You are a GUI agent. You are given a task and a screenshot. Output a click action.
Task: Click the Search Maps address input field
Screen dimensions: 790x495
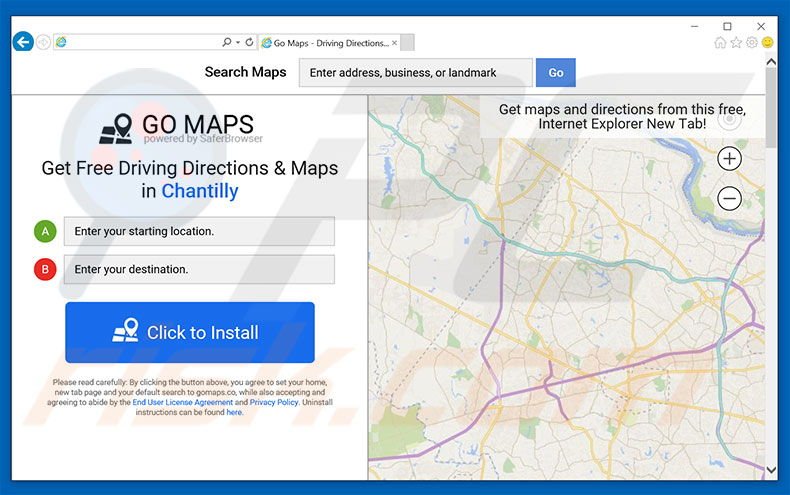[x=416, y=73]
